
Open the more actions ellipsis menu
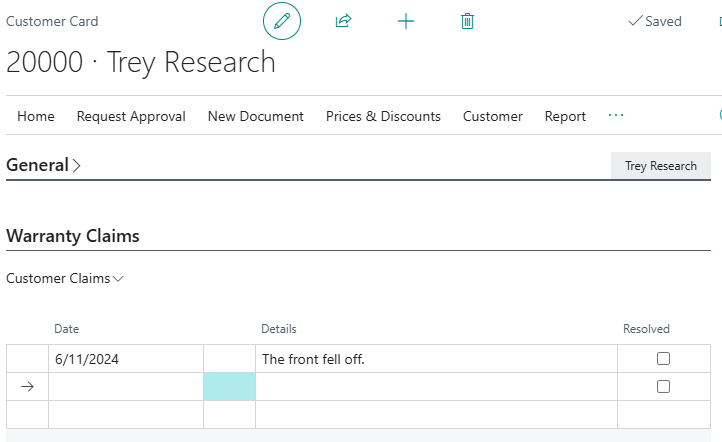click(616, 116)
